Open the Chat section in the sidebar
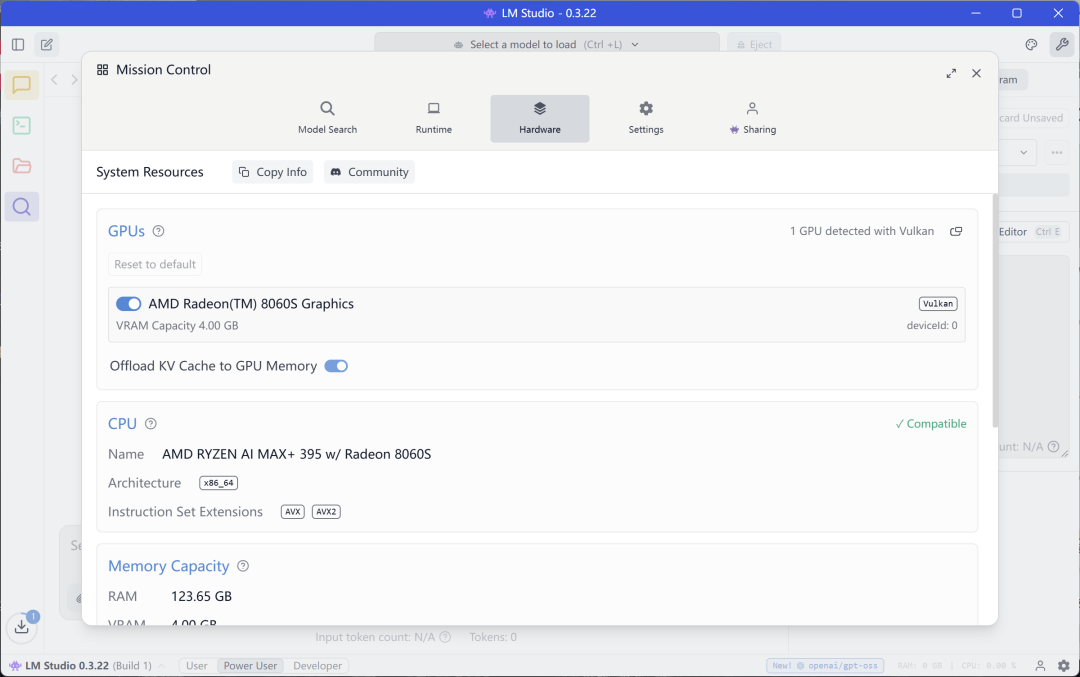This screenshot has width=1080, height=677. click(21, 85)
